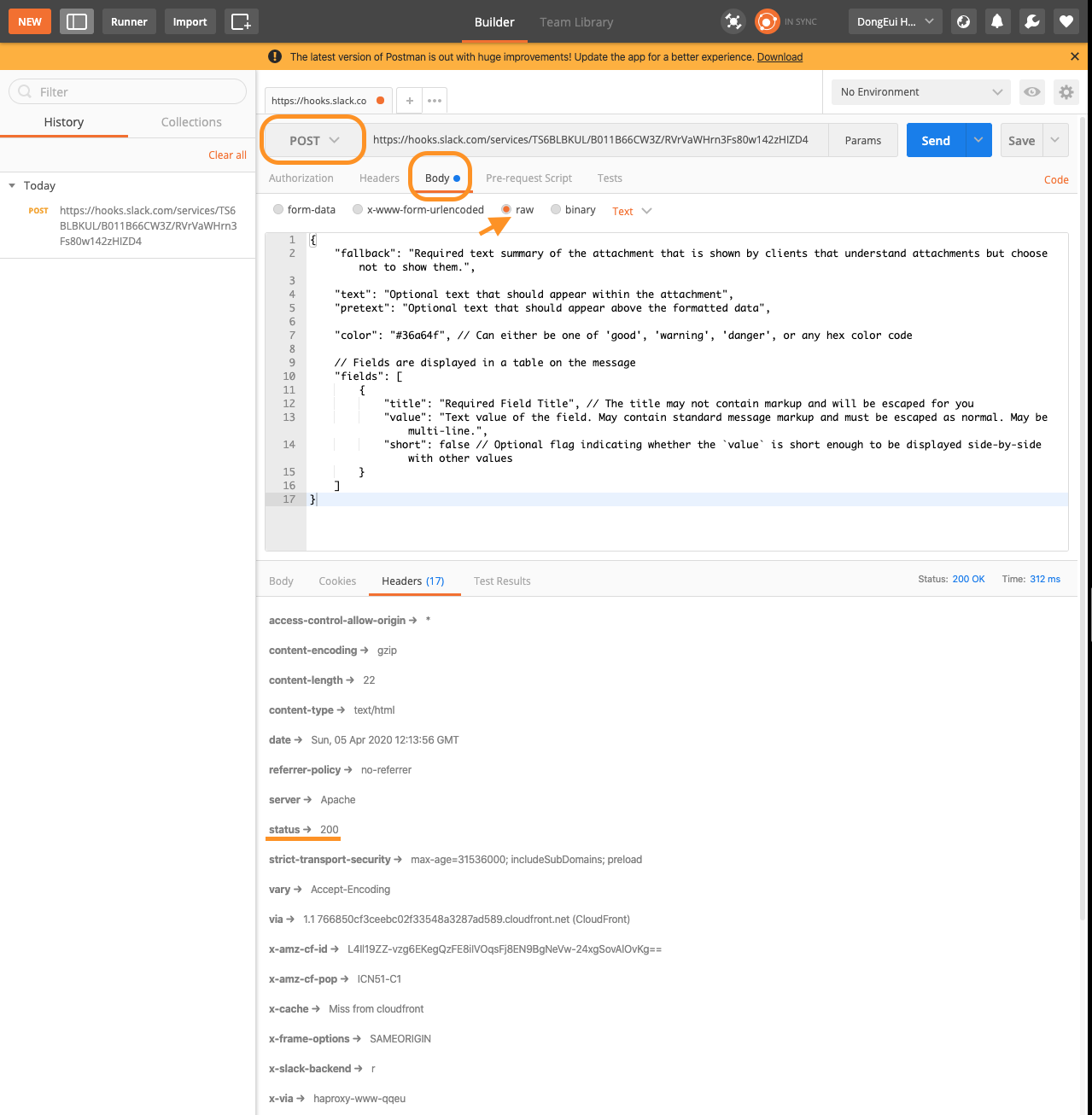The width and height of the screenshot is (1092, 1115).
Task: Click the Filter search field
Action: pyautogui.click(x=128, y=91)
